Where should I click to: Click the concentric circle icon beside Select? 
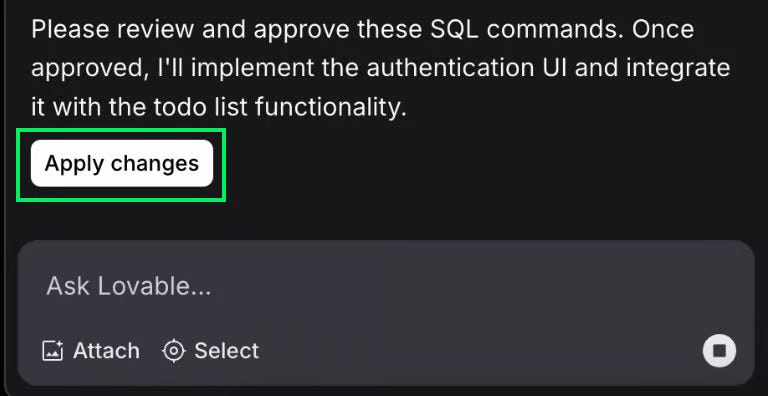pos(173,351)
